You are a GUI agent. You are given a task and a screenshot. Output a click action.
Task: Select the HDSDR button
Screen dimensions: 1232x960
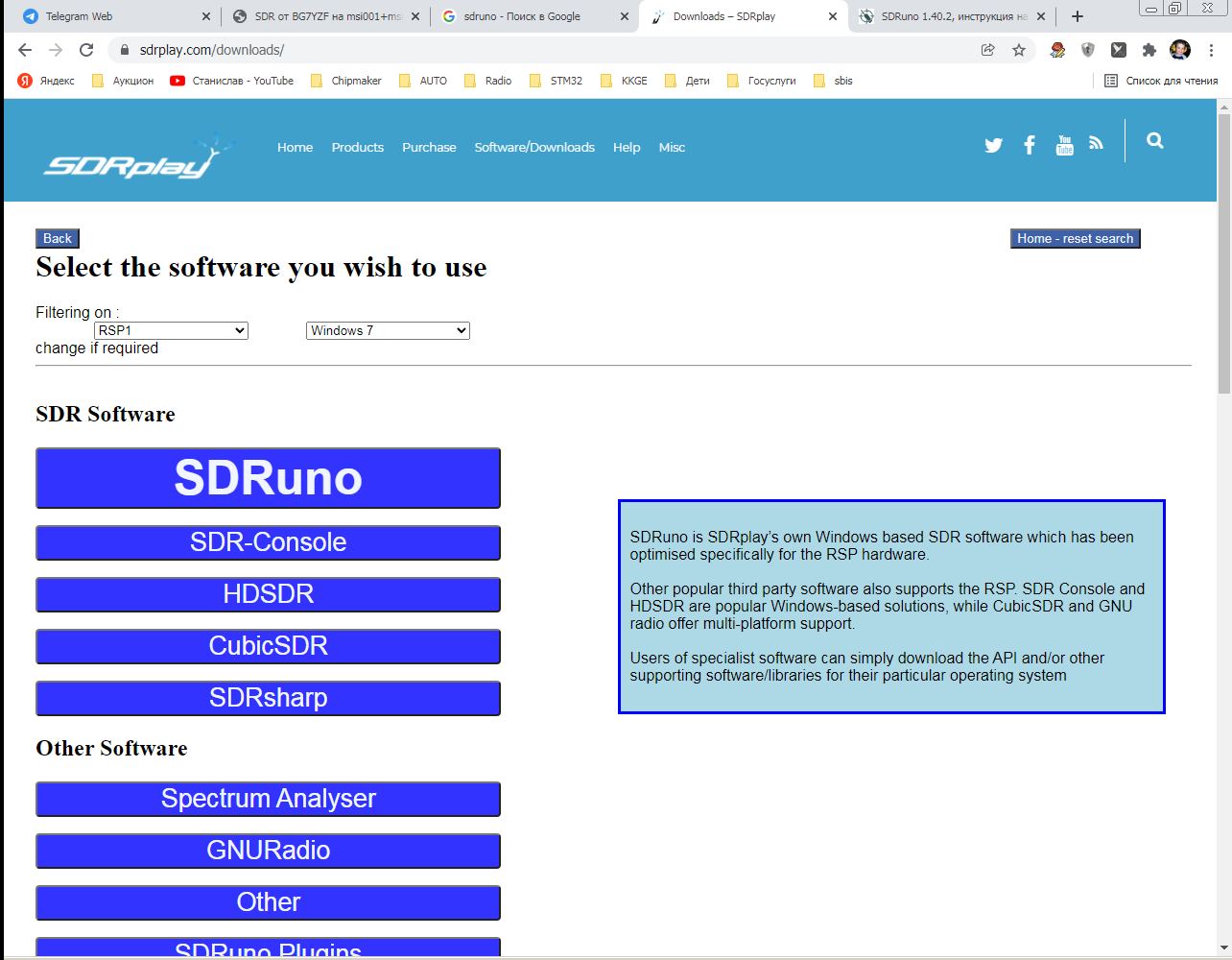(268, 594)
